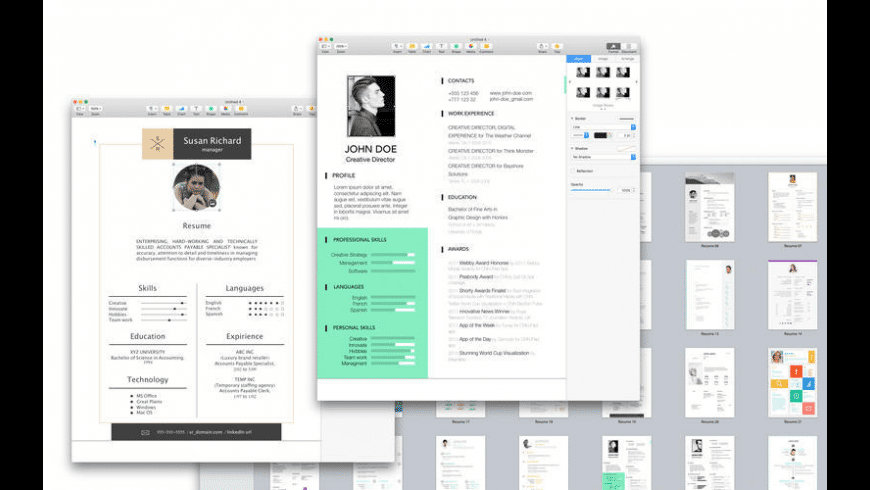Click Insert button in John Doe window toolbar
This screenshot has height=490, width=870.
397,47
